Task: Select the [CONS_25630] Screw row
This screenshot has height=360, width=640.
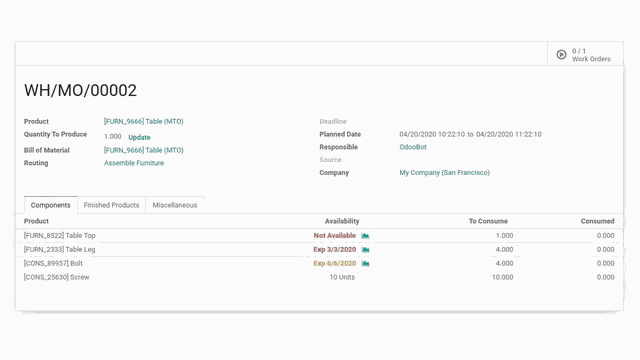Action: point(319,277)
